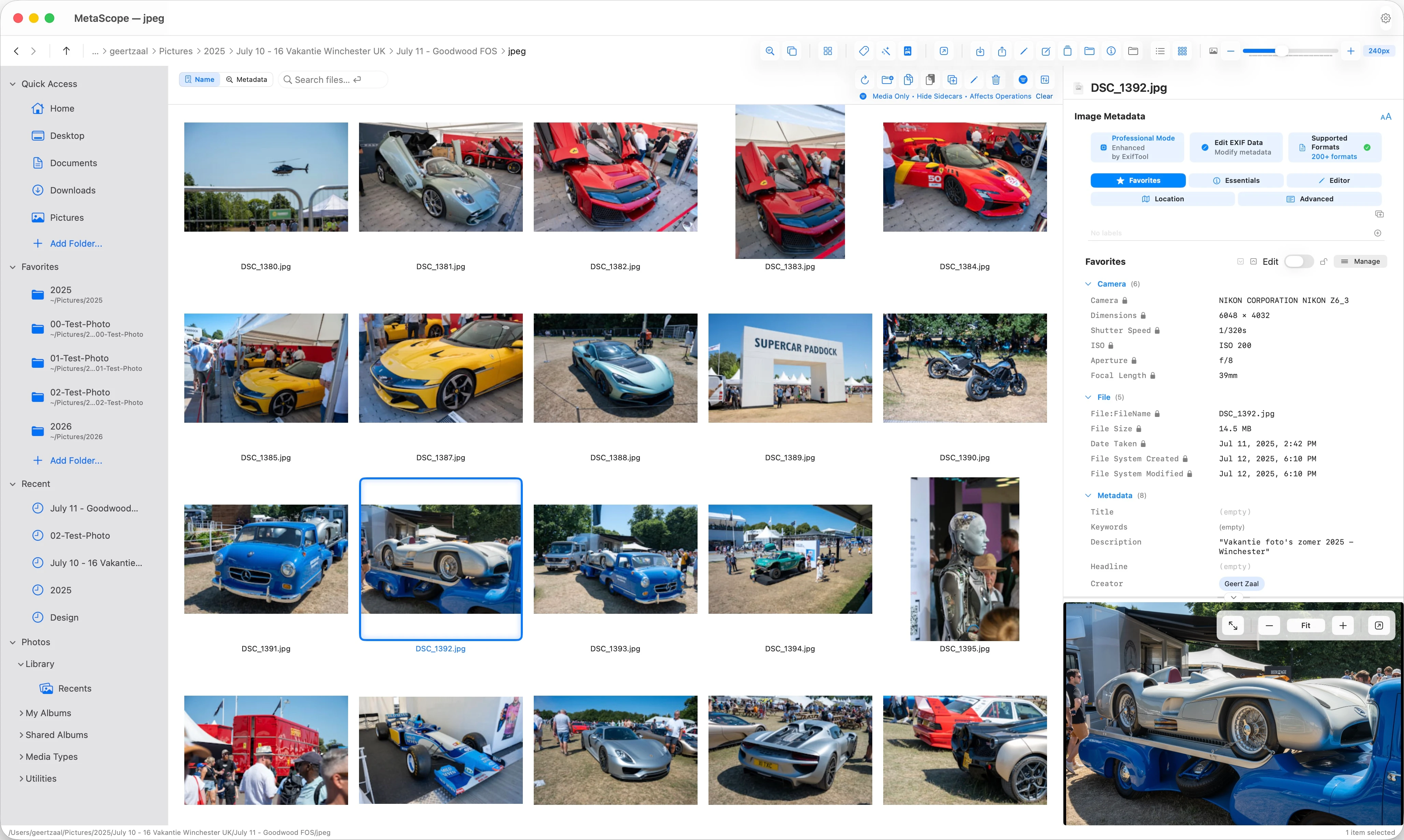Image resolution: width=1404 pixels, height=840 pixels.
Task: Collapse the Camera metadata section
Action: click(1088, 284)
